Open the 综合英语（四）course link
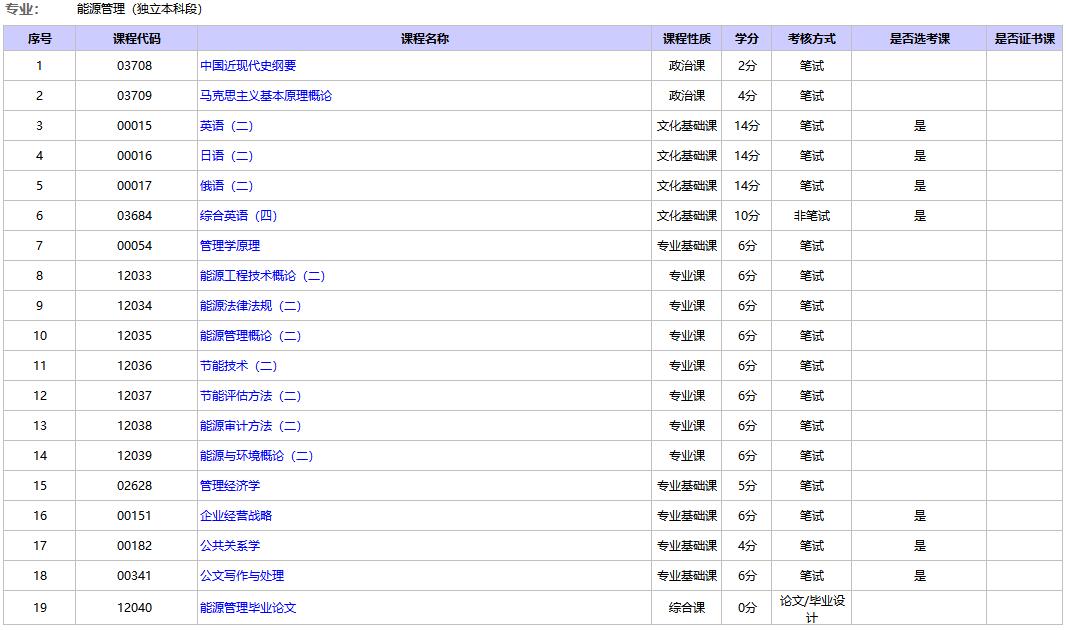 [x=240, y=215]
